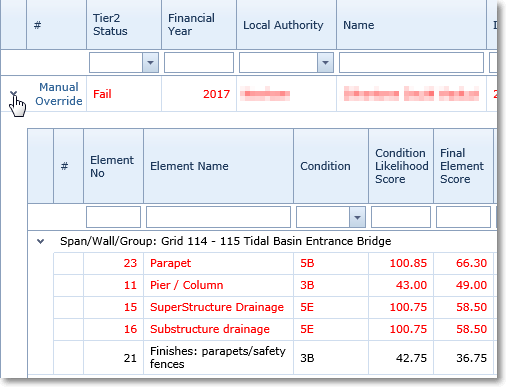Sort by Local Authority column header
506x387 pixels.
pos(286,25)
